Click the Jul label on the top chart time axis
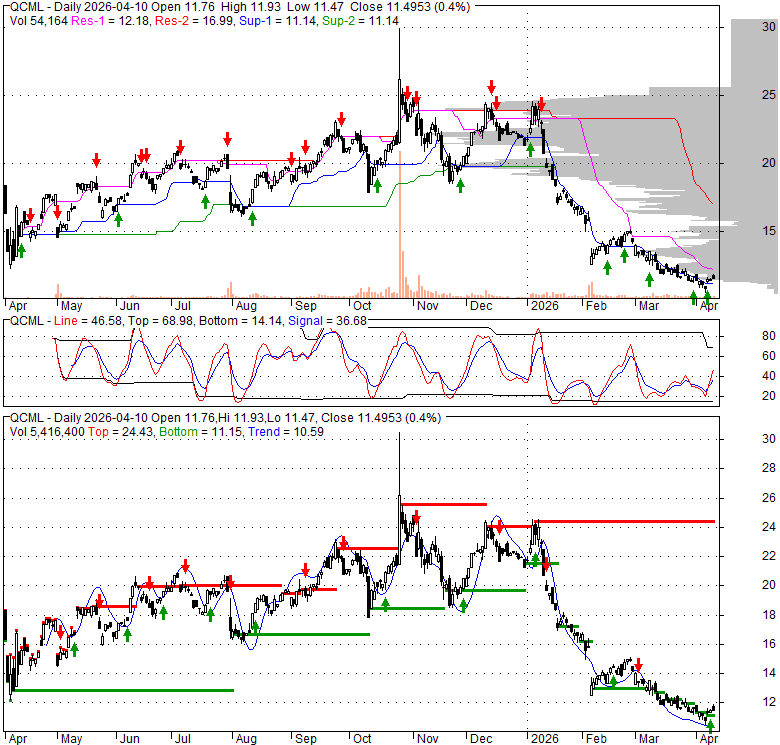This screenshot has height=745, width=780. click(182, 306)
